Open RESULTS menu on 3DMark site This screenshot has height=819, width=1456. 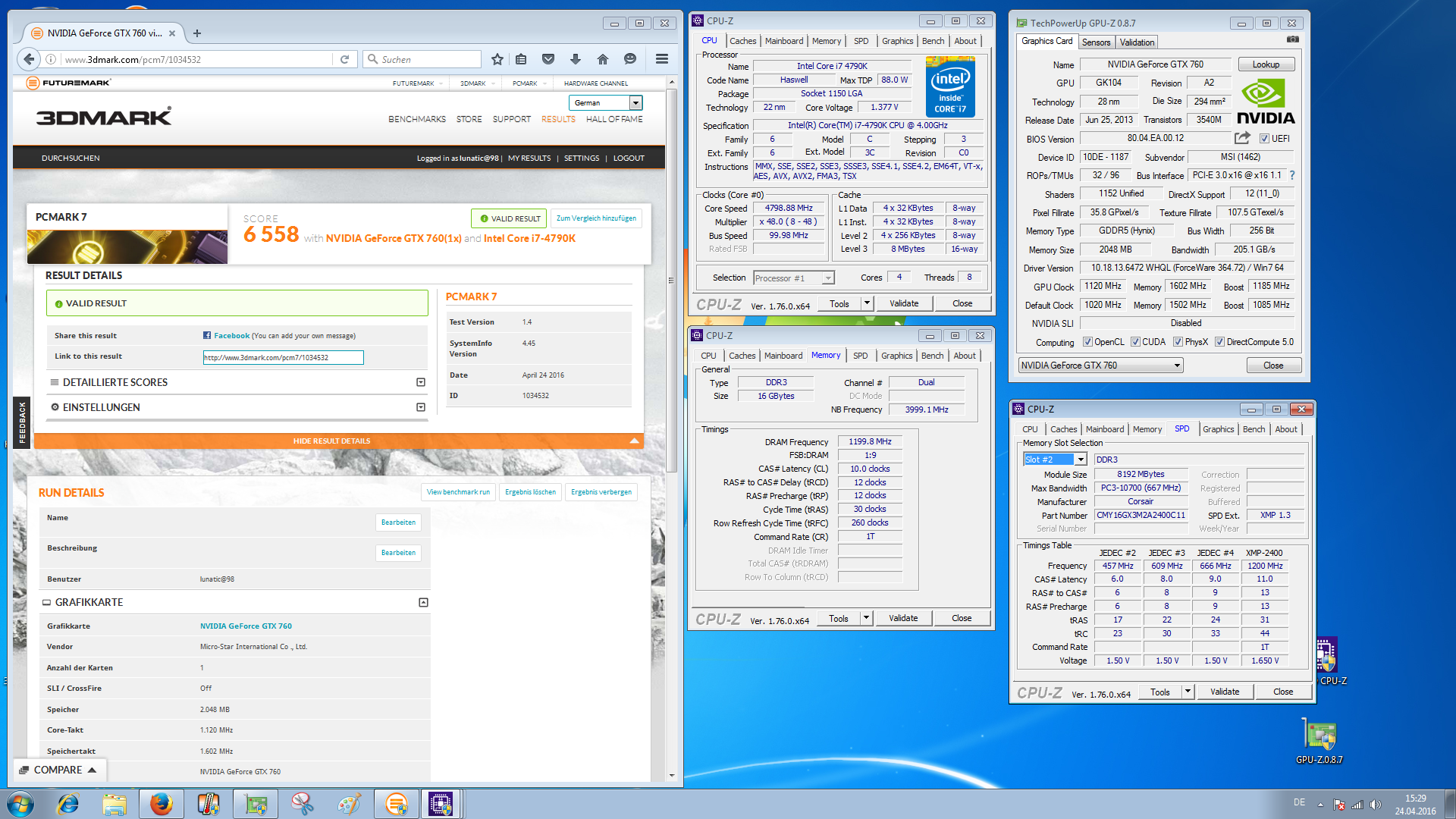[x=558, y=119]
